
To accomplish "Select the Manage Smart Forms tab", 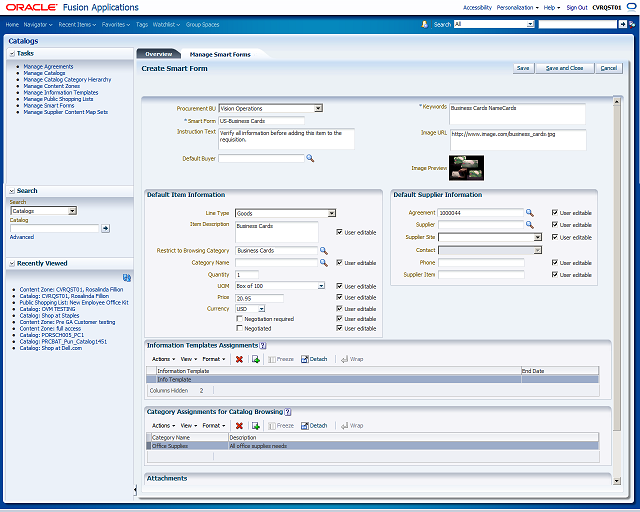I will coord(220,54).
